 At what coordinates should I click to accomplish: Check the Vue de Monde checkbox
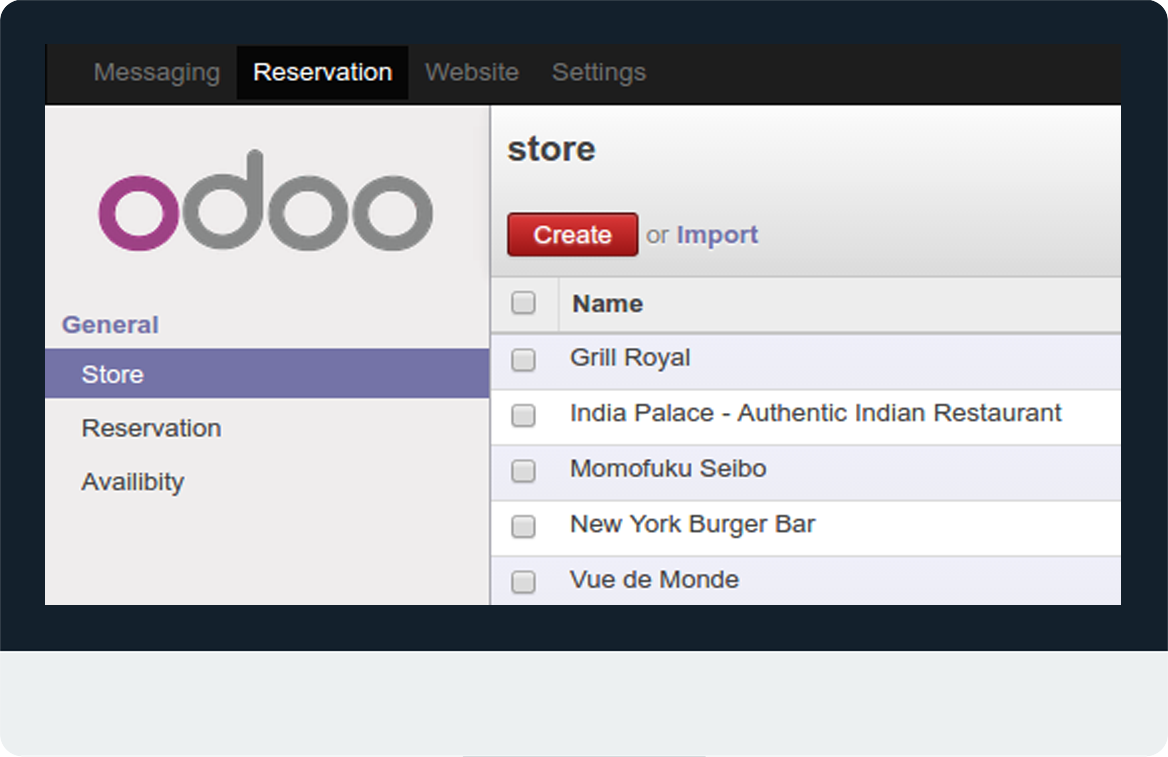tap(523, 582)
